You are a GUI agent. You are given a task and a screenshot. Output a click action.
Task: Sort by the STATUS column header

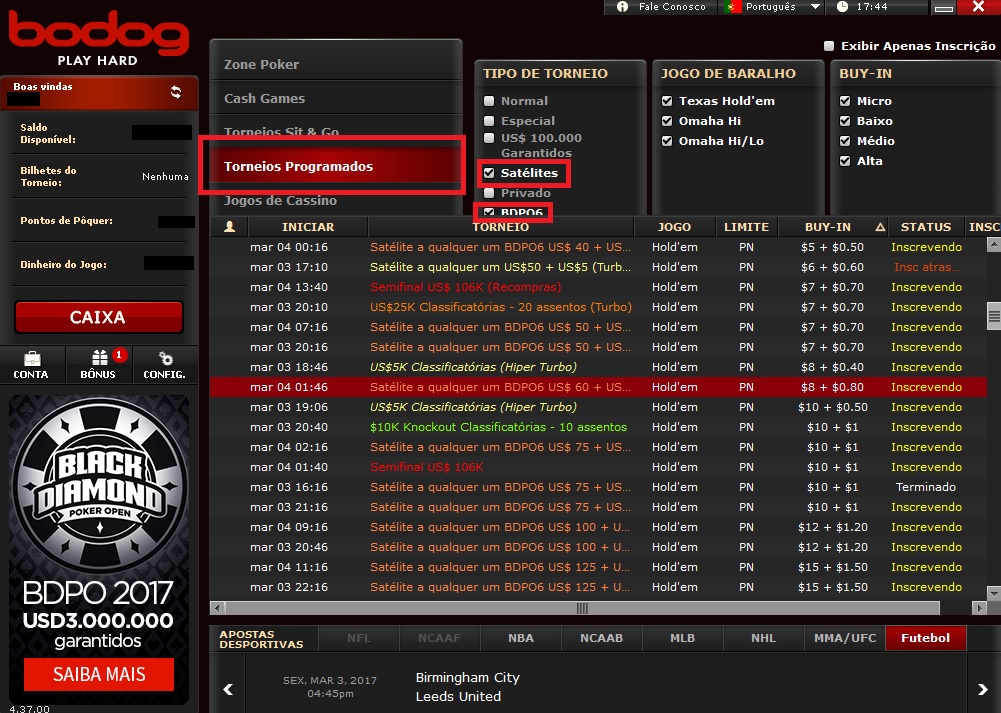(x=926, y=227)
